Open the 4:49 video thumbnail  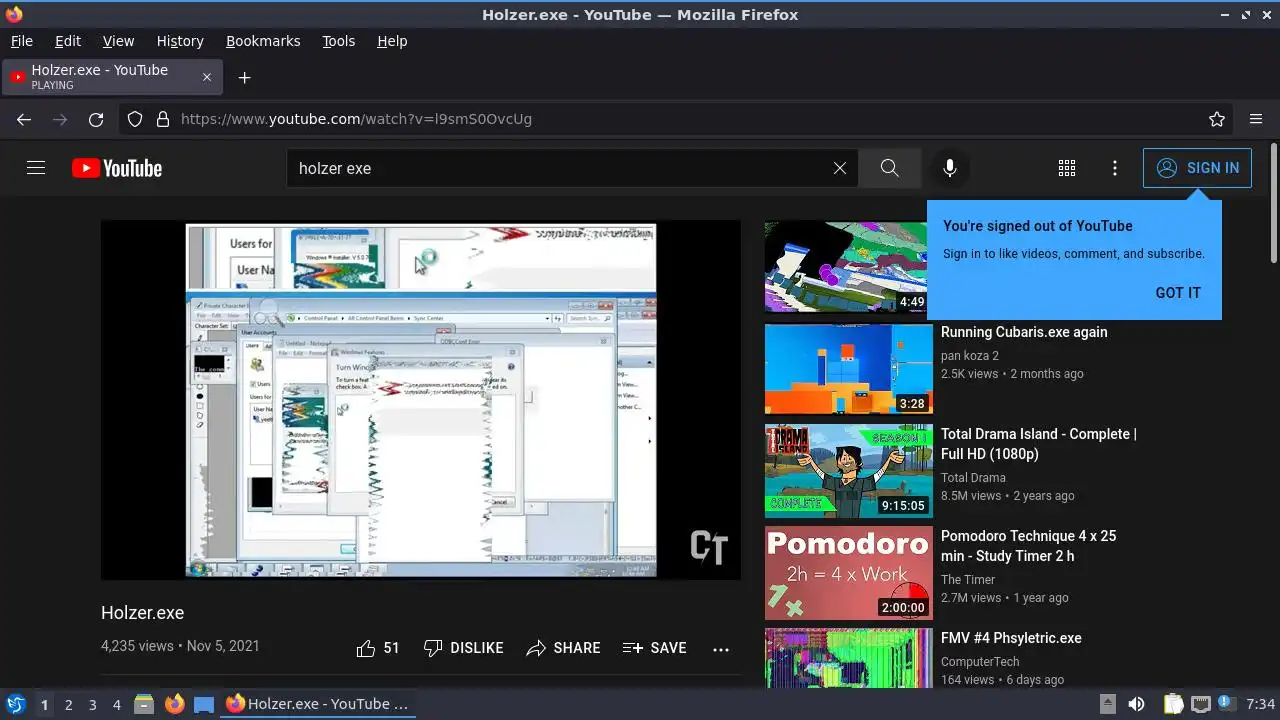[849, 267]
